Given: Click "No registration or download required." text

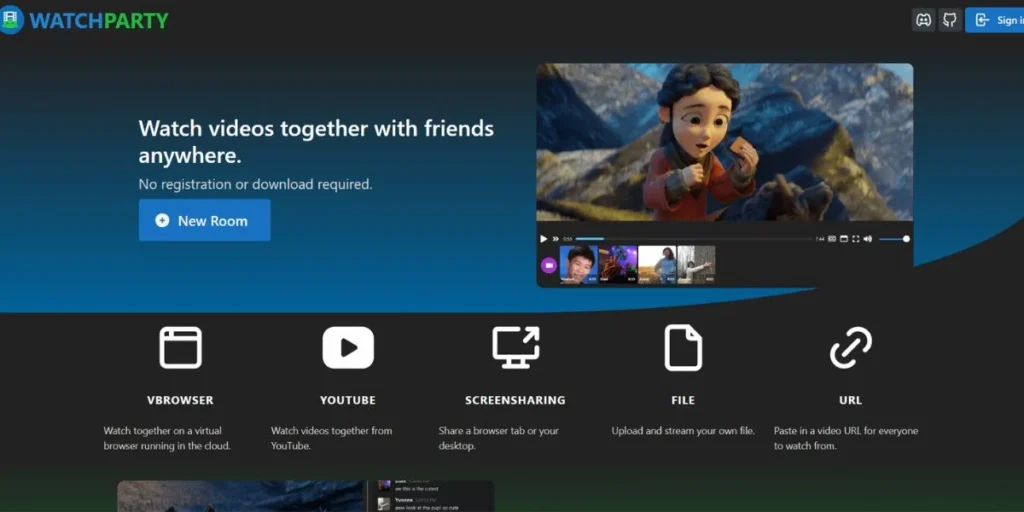Looking at the screenshot, I should [x=255, y=184].
